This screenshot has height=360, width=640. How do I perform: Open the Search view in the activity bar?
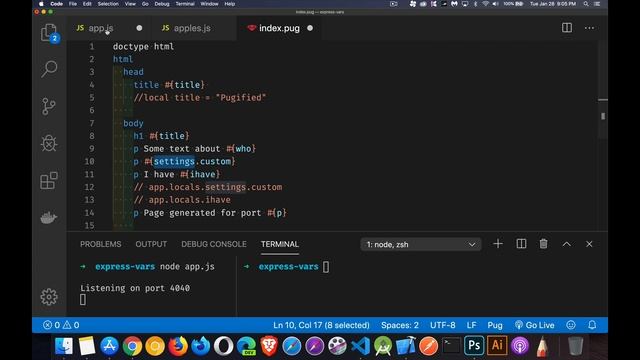pyautogui.click(x=49, y=69)
